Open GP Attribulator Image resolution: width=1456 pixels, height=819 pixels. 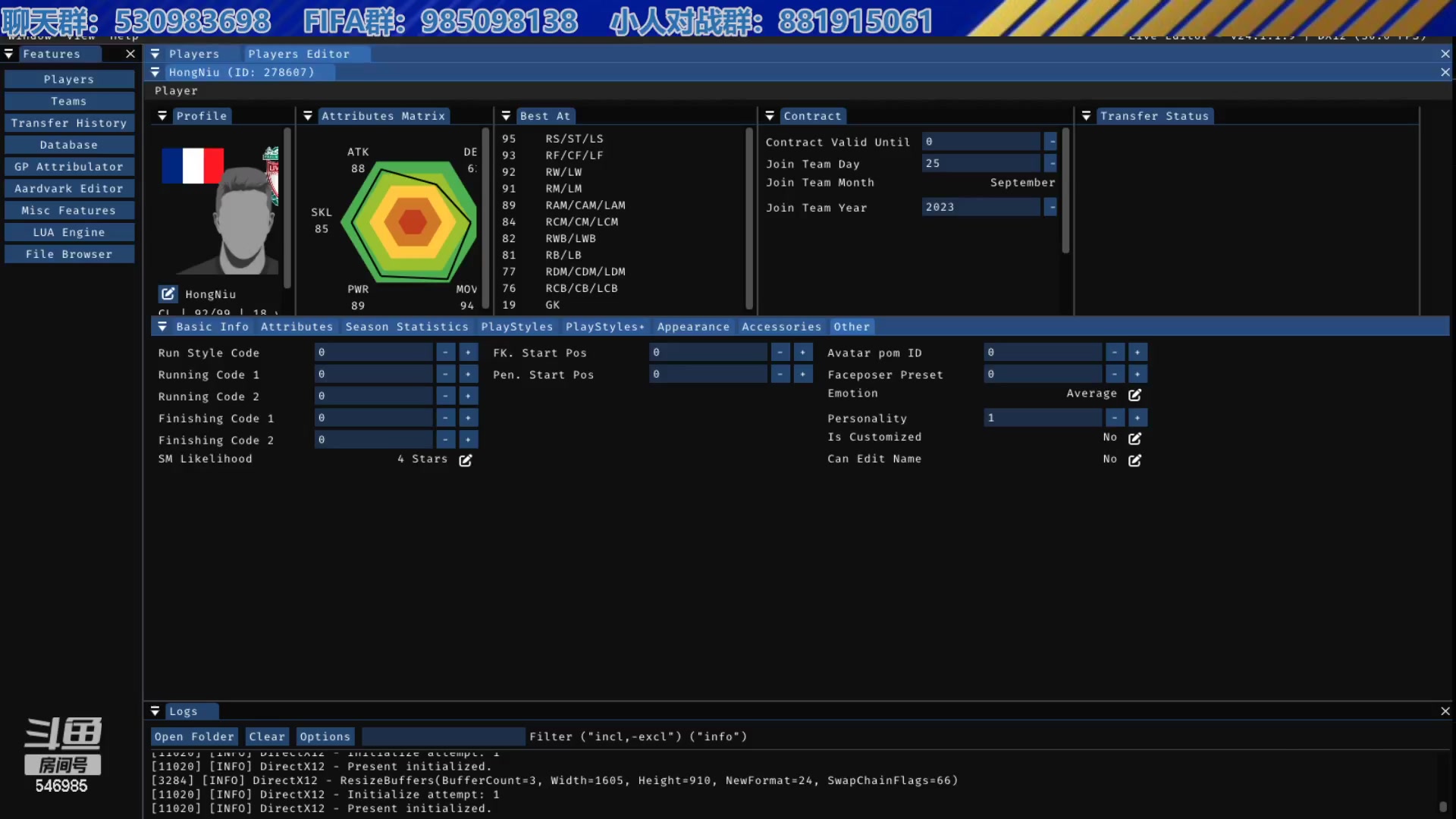[x=69, y=167]
